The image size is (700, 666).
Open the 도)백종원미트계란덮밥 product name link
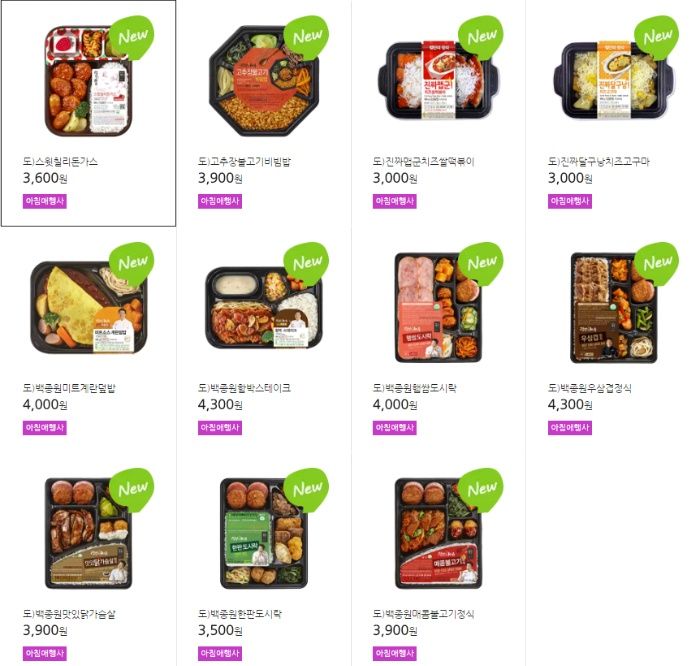(x=69, y=388)
